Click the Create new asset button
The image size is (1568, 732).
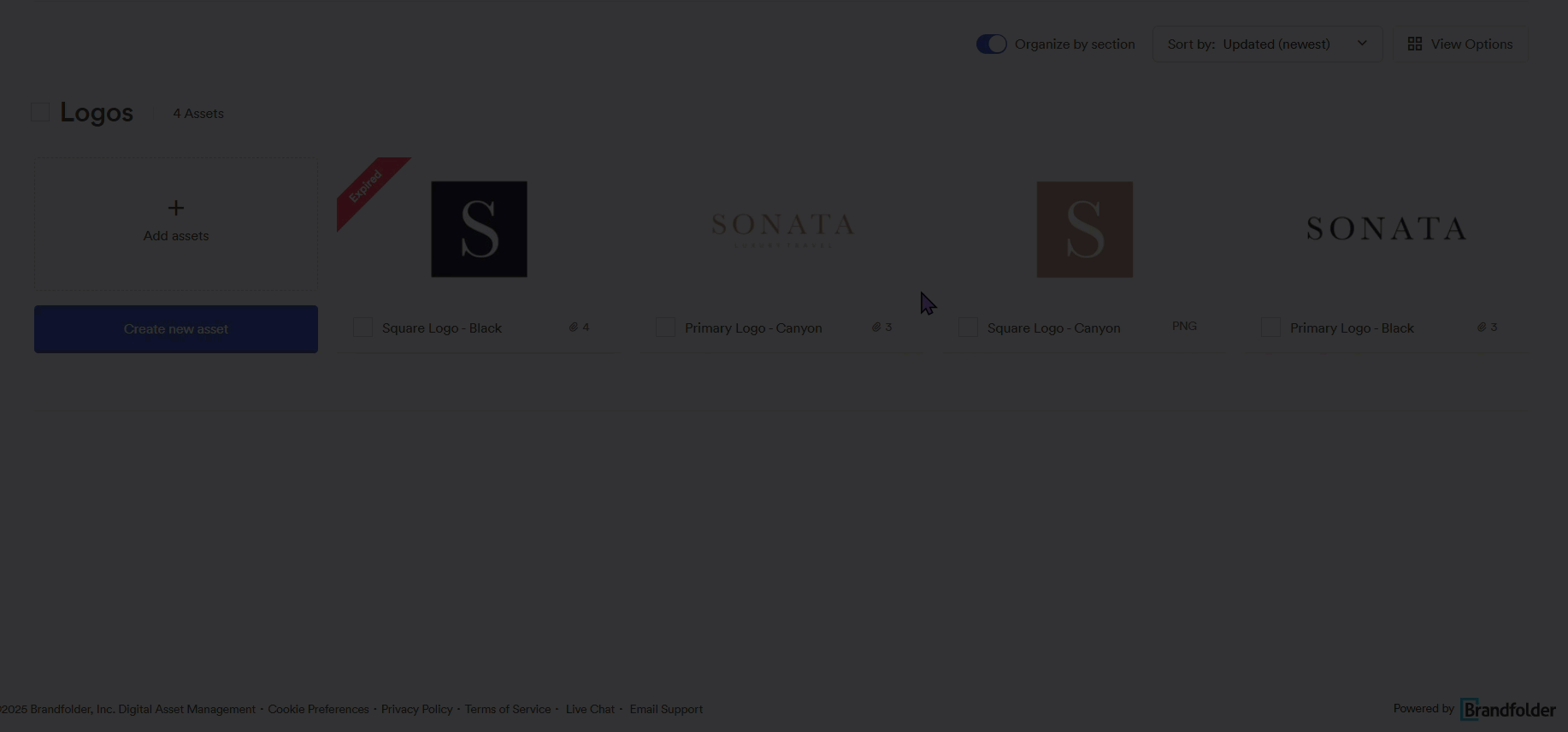[x=176, y=329]
